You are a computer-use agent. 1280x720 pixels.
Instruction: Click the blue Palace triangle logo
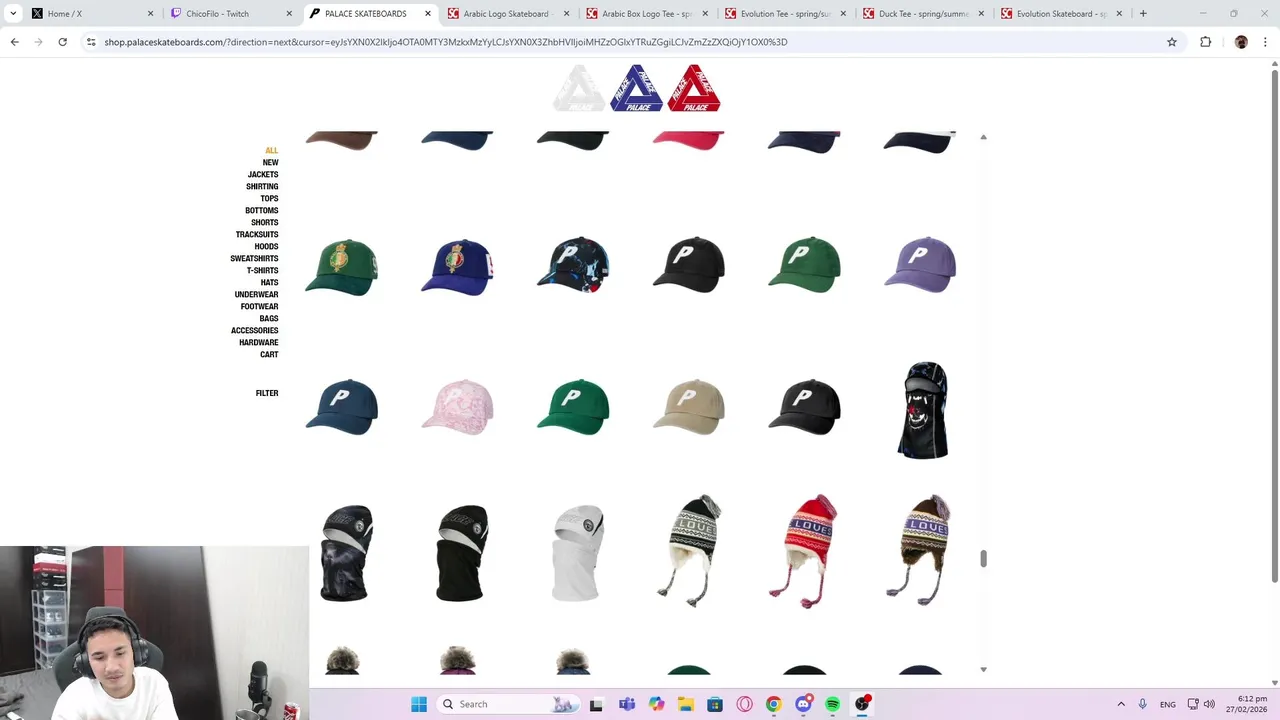636,88
